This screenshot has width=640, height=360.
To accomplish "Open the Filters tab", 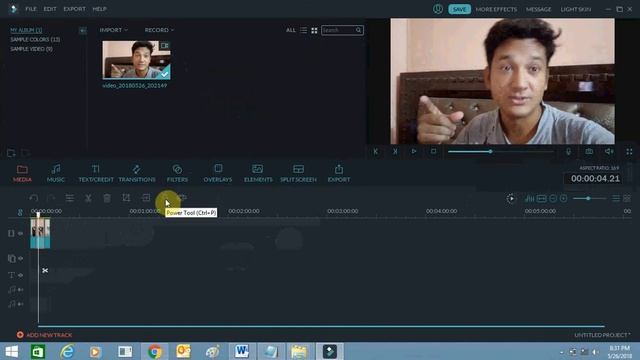I will coord(177,173).
